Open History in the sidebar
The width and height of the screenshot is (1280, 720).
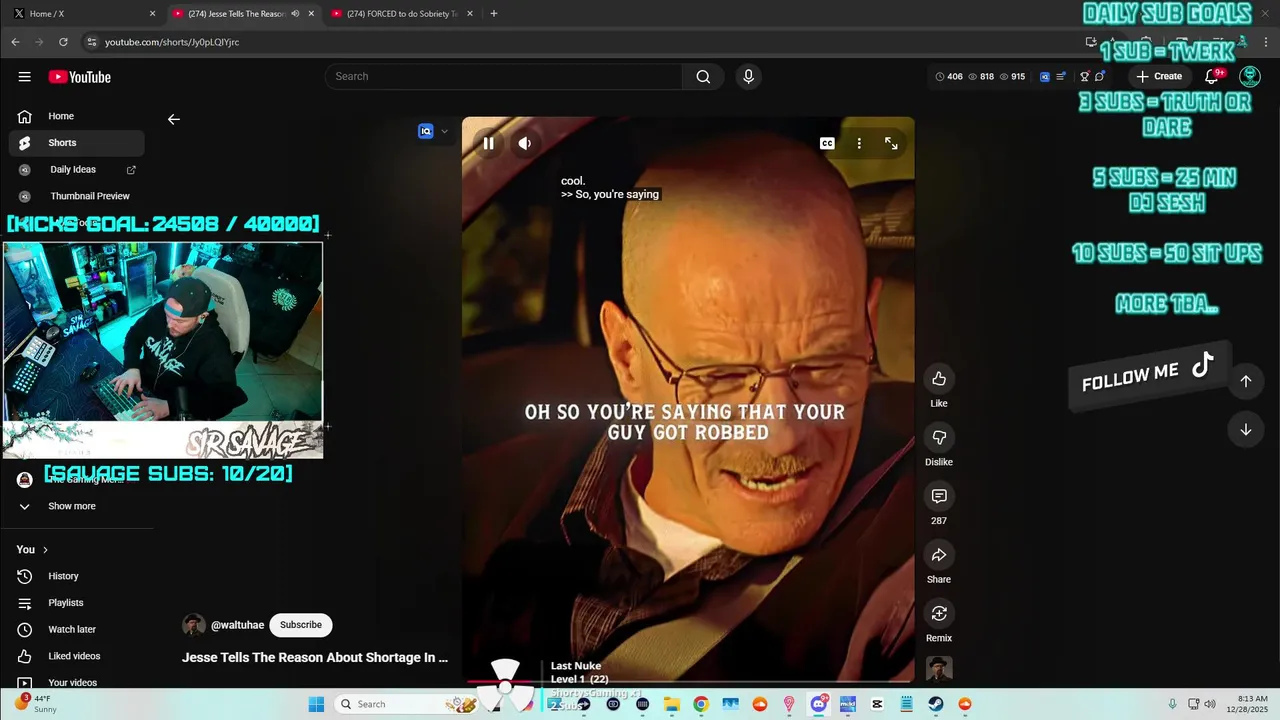point(76,576)
